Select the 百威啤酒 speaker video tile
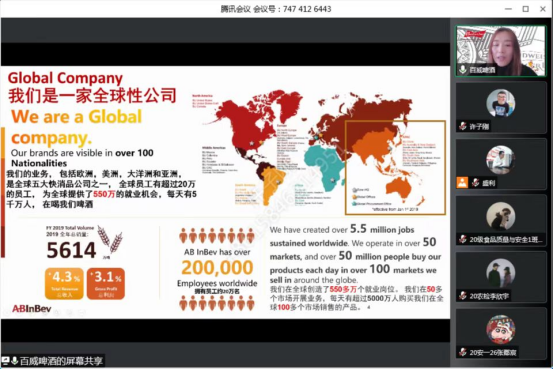Viewport: 553px width, 369px height. pos(500,51)
